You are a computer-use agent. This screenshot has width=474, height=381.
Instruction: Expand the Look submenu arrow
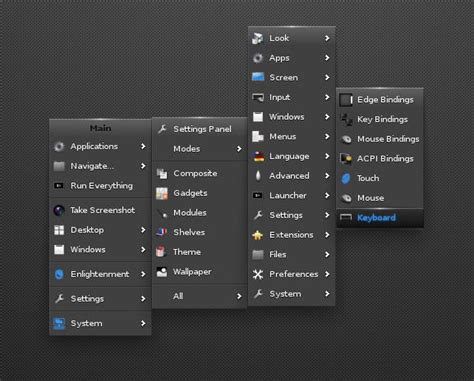(x=327, y=38)
